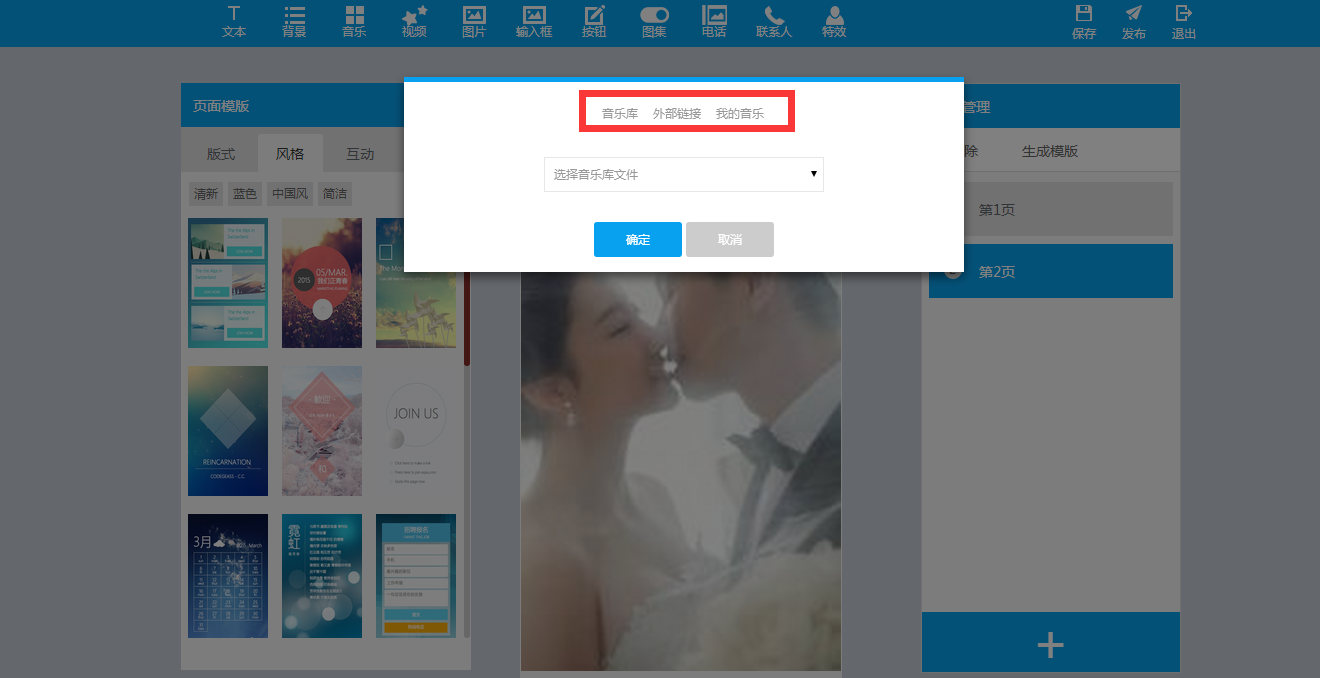This screenshot has width=1320, height=678.
Task: Add a new page with plus button
Action: 1050,645
